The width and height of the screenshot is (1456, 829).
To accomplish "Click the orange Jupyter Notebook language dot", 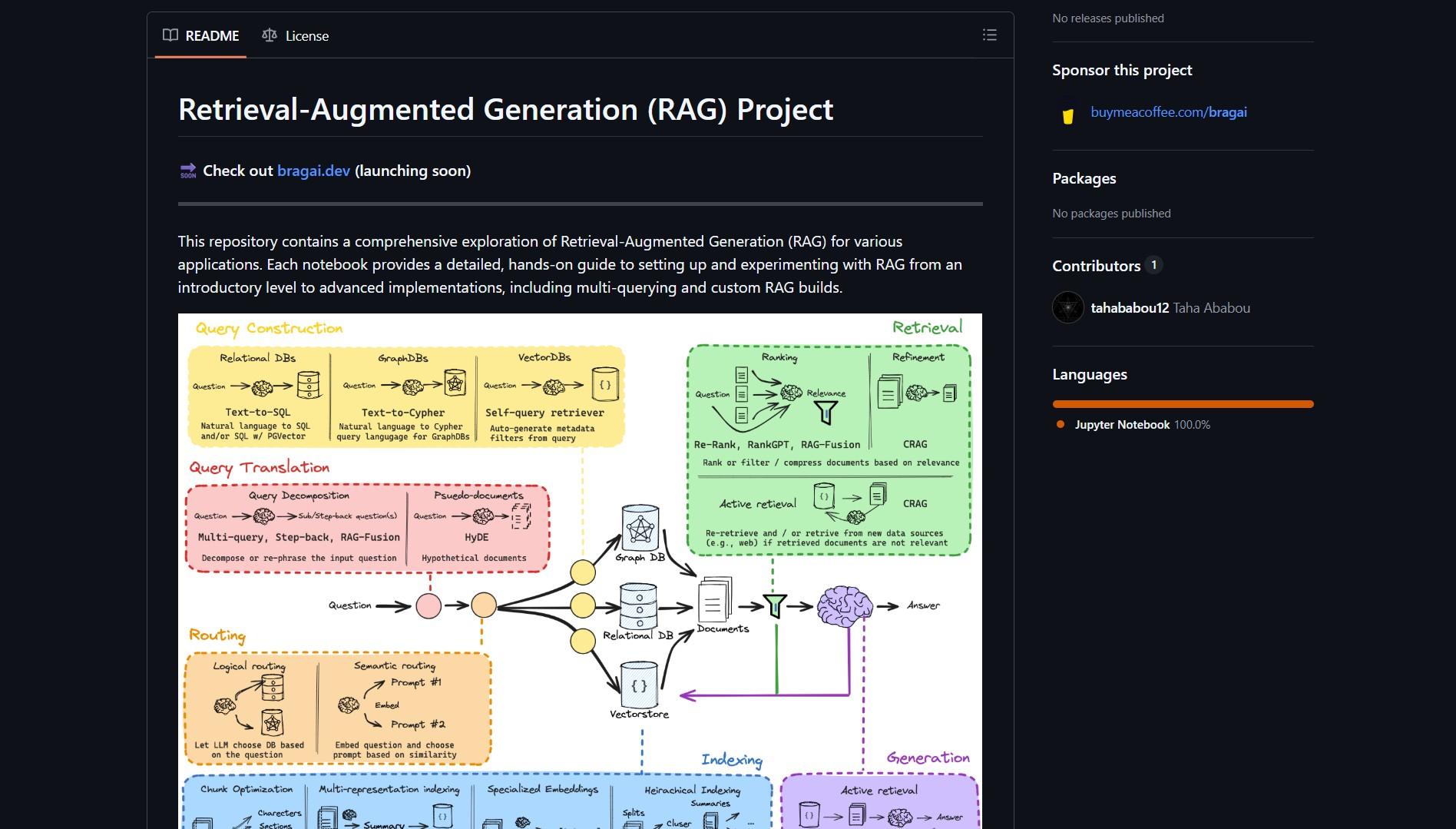I will tap(1061, 425).
